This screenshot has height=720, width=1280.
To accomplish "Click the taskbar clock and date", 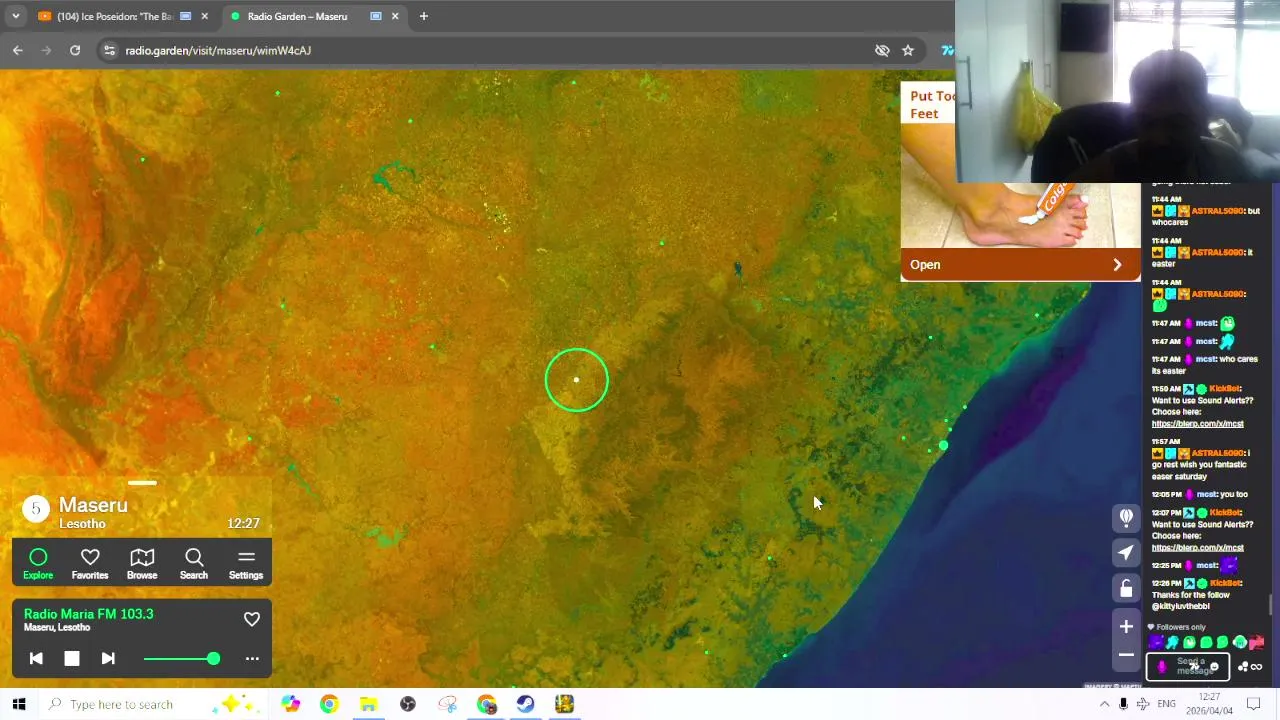I will 1211,704.
